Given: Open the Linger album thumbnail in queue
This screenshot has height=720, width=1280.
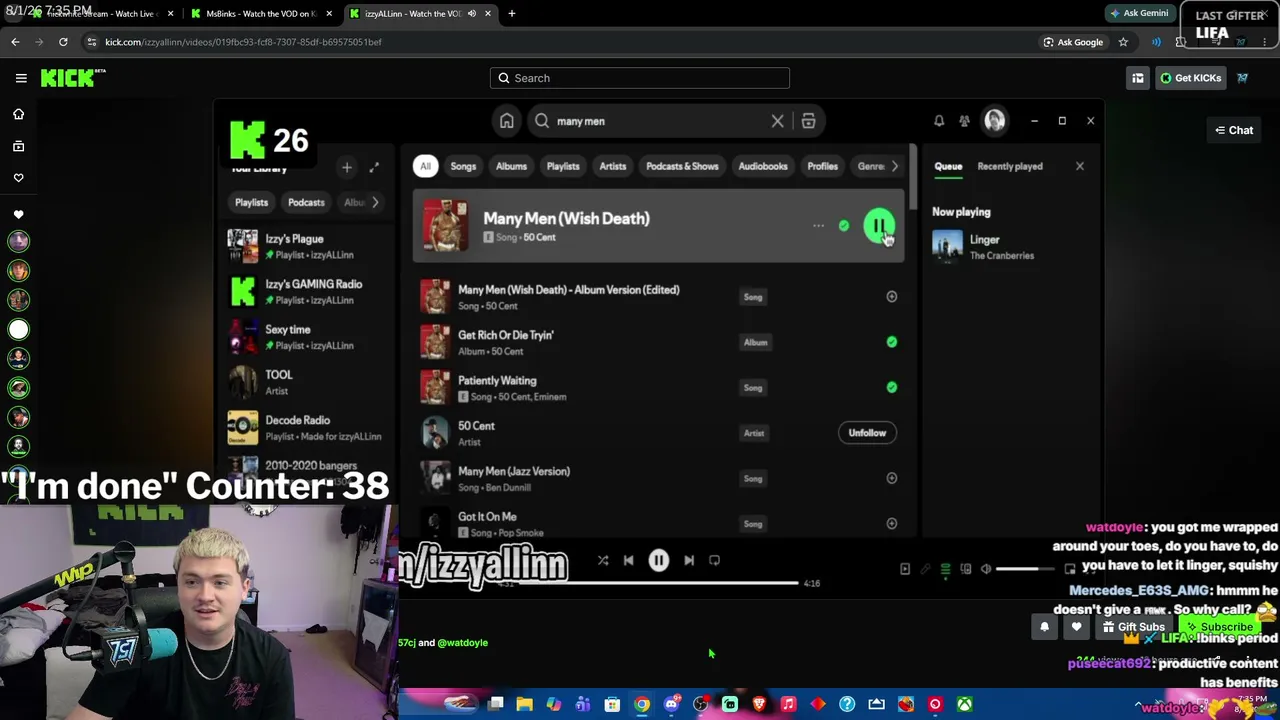Looking at the screenshot, I should [948, 246].
